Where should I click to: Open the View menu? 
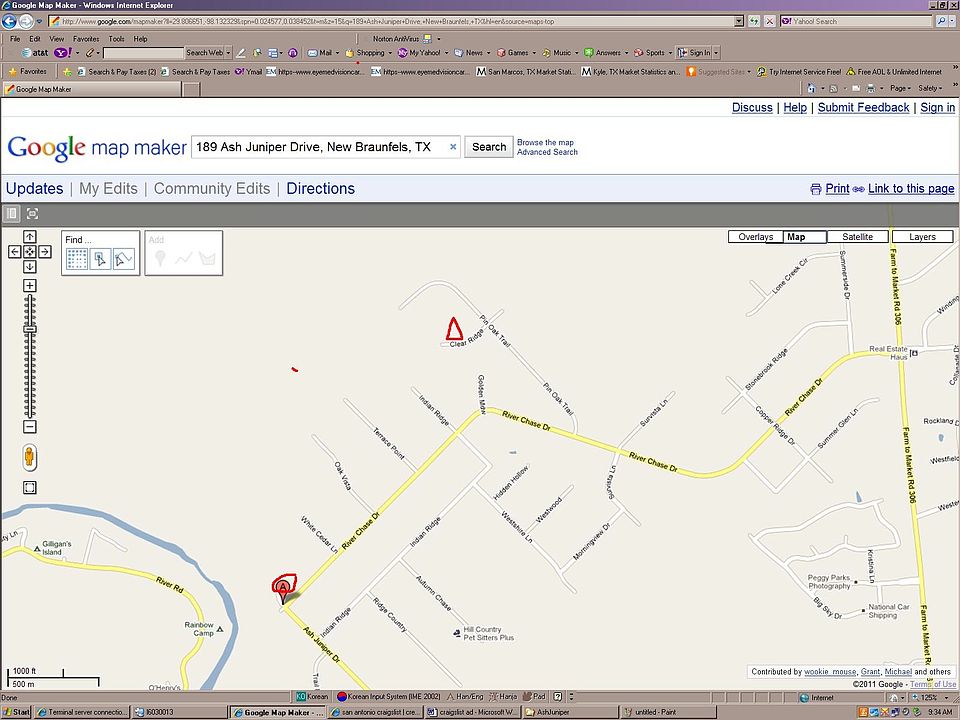56,39
